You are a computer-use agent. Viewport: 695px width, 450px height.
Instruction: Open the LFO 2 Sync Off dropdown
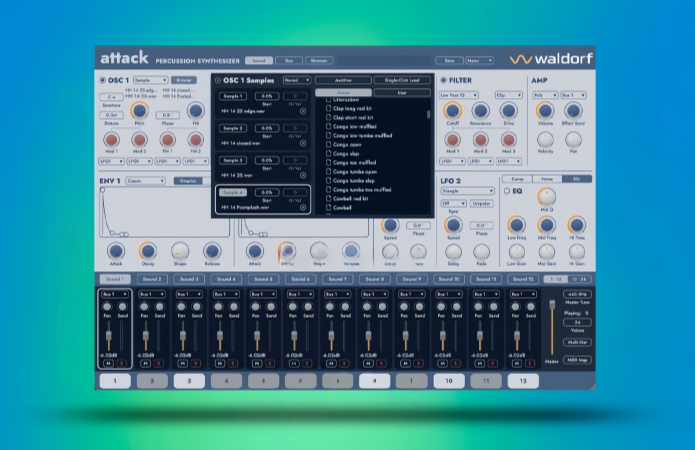(x=453, y=203)
